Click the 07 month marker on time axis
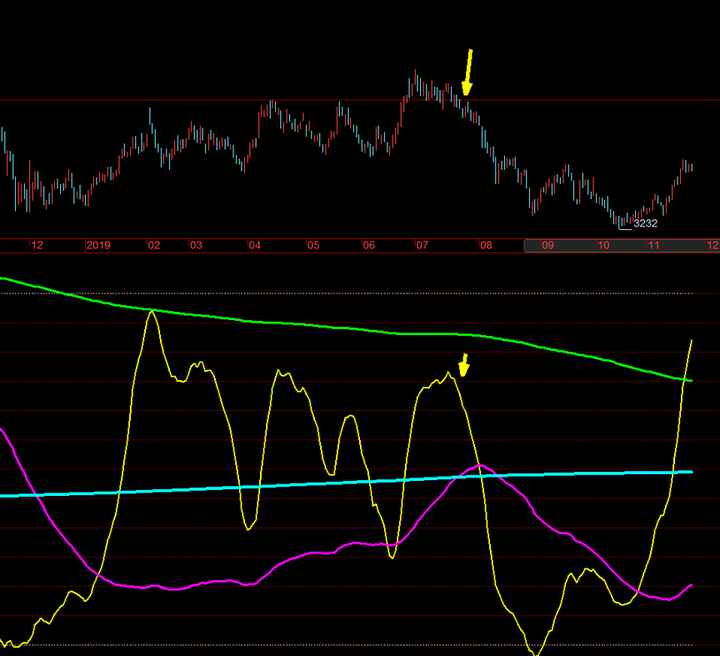This screenshot has width=720, height=656. click(422, 245)
